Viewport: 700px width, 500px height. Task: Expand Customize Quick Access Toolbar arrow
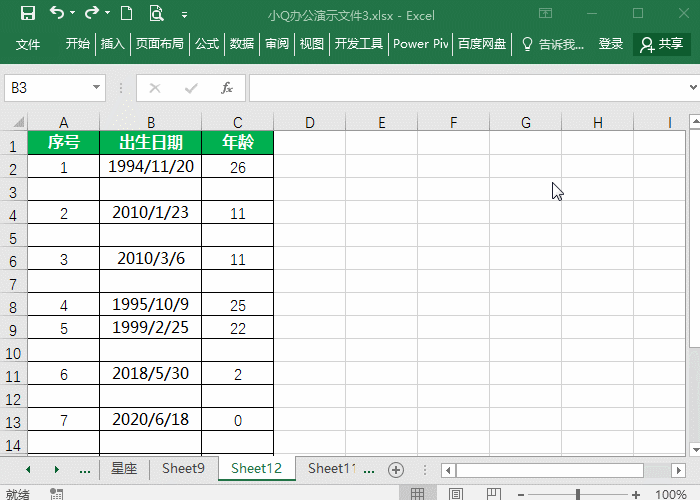pos(184,15)
